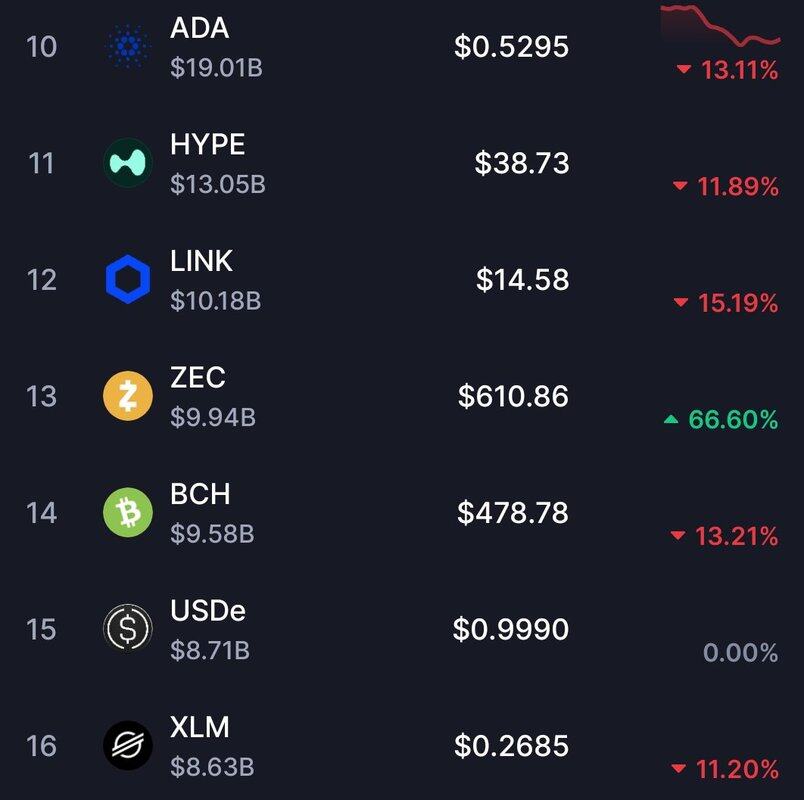
Task: Click the USDe stablecoin icon
Action: click(127, 629)
